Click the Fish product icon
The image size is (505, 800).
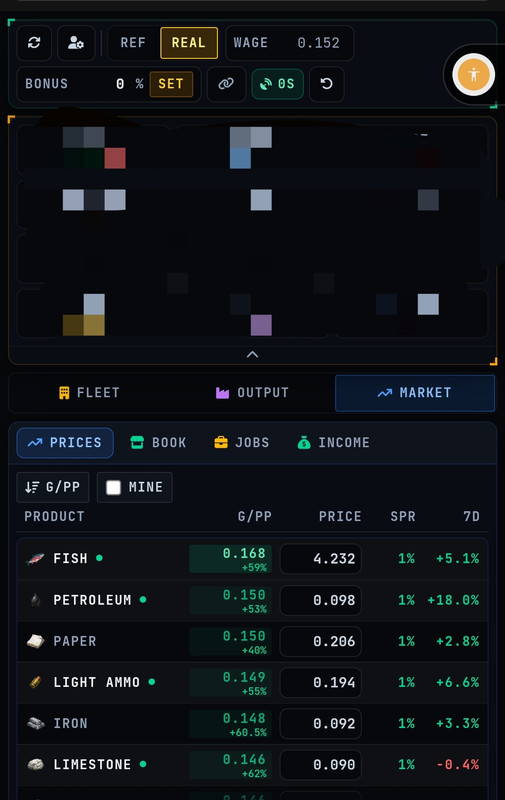[35, 559]
